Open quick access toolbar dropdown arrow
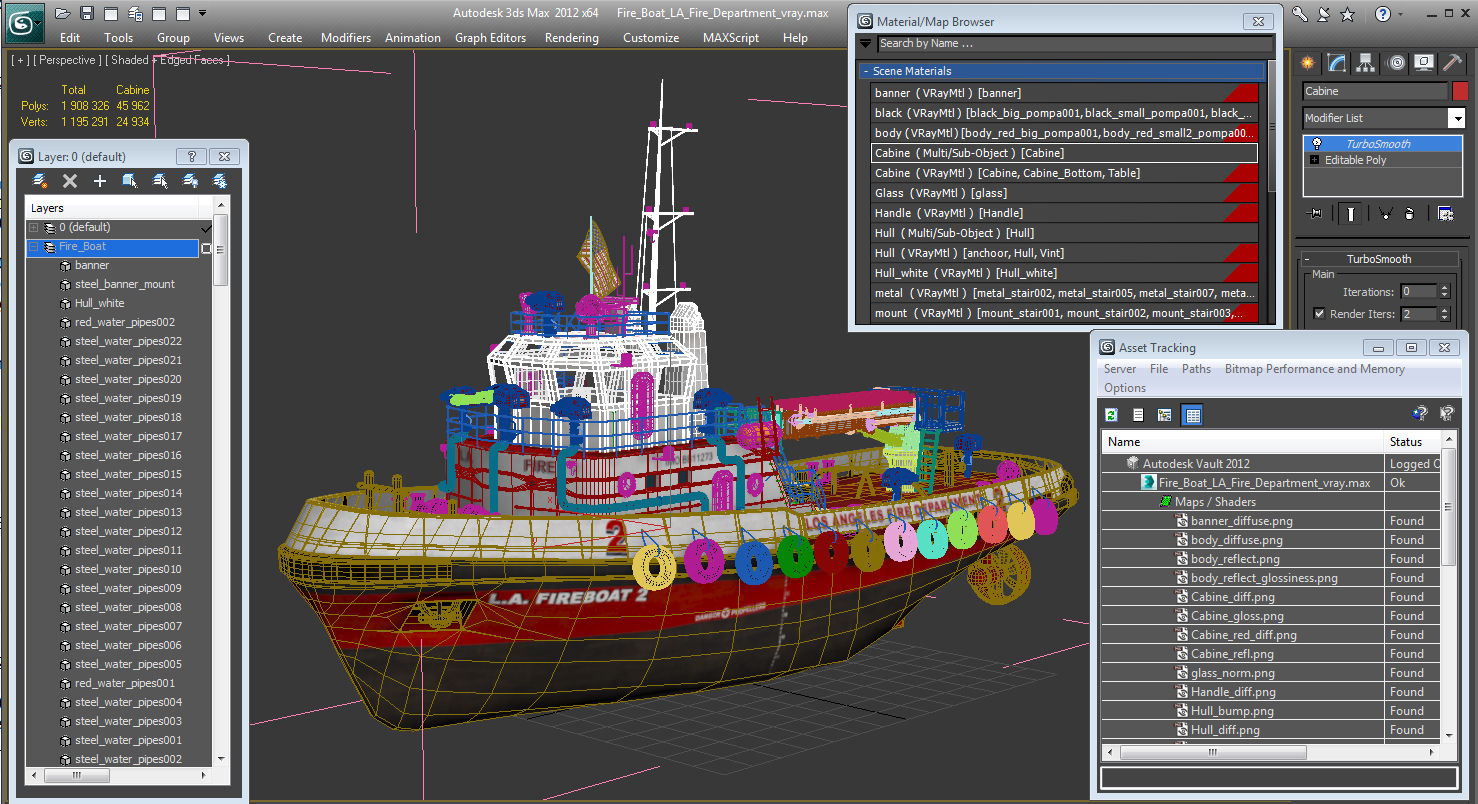The height and width of the screenshot is (804, 1478). pos(203,13)
